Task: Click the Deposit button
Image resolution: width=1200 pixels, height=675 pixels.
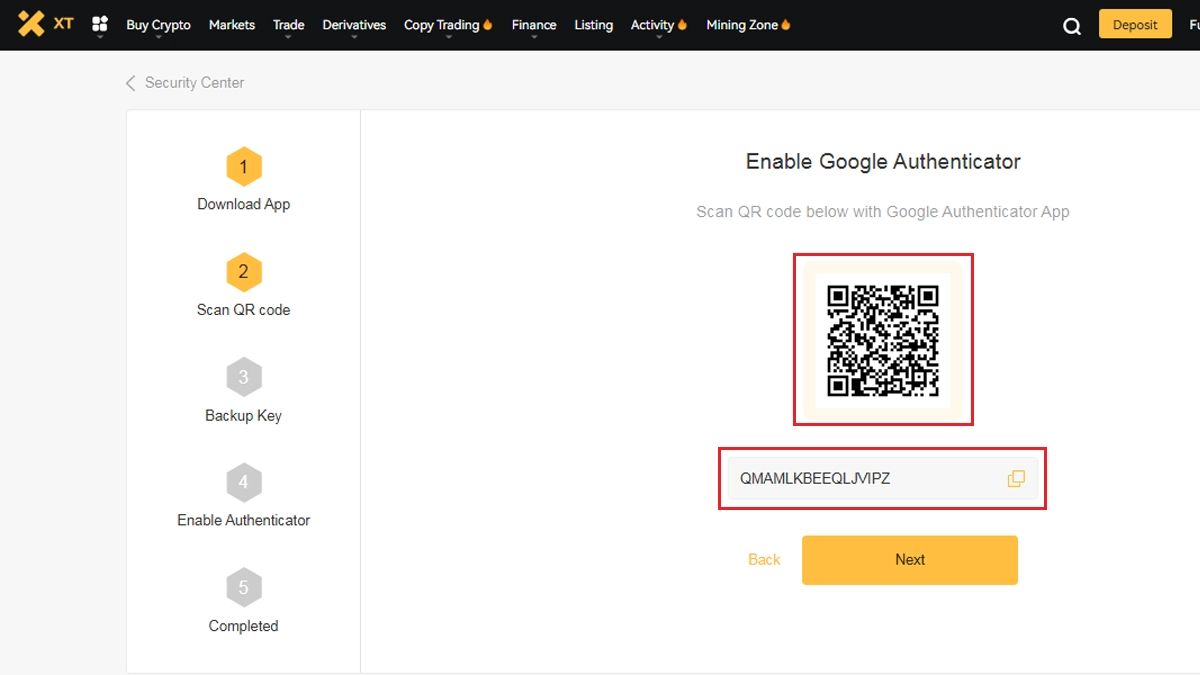Action: 1135,25
